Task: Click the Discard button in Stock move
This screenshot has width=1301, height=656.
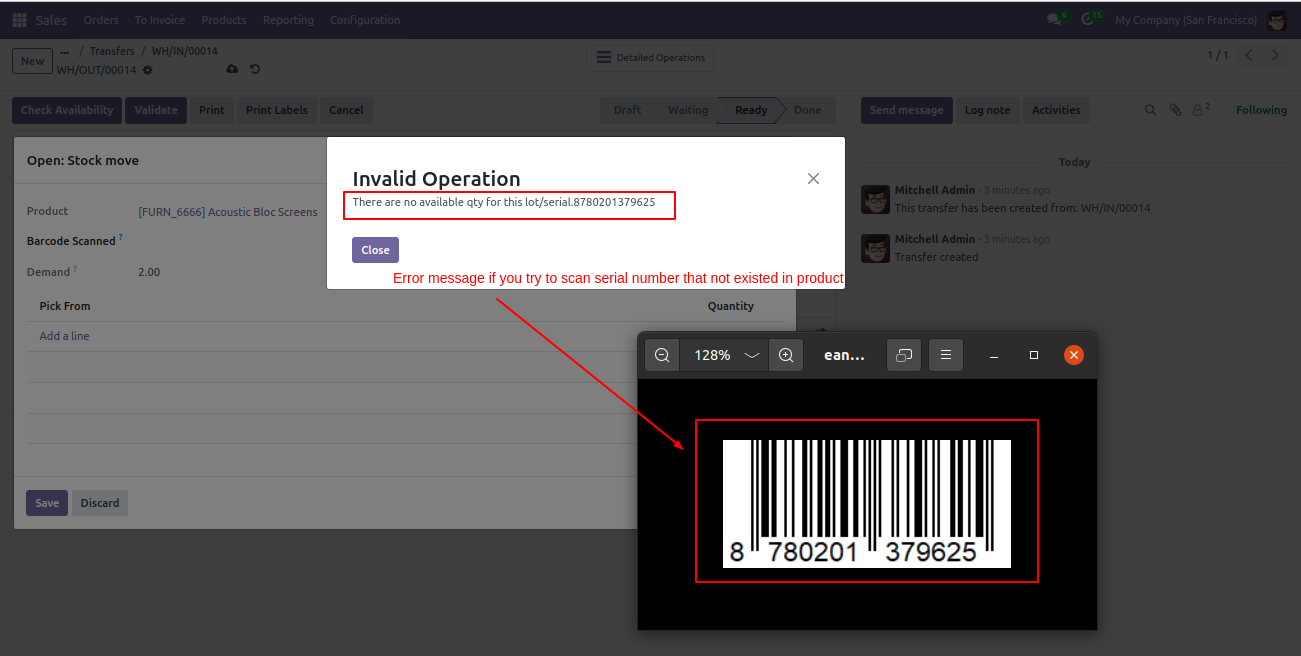Action: 100,503
